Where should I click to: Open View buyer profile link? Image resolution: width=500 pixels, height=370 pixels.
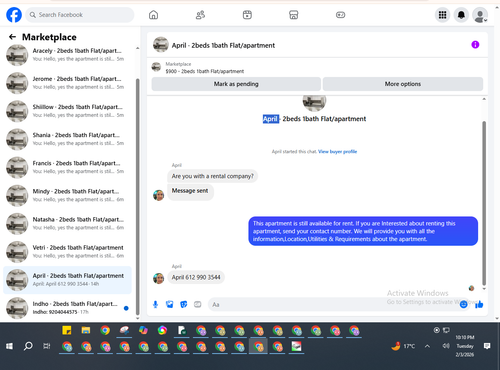point(337,152)
